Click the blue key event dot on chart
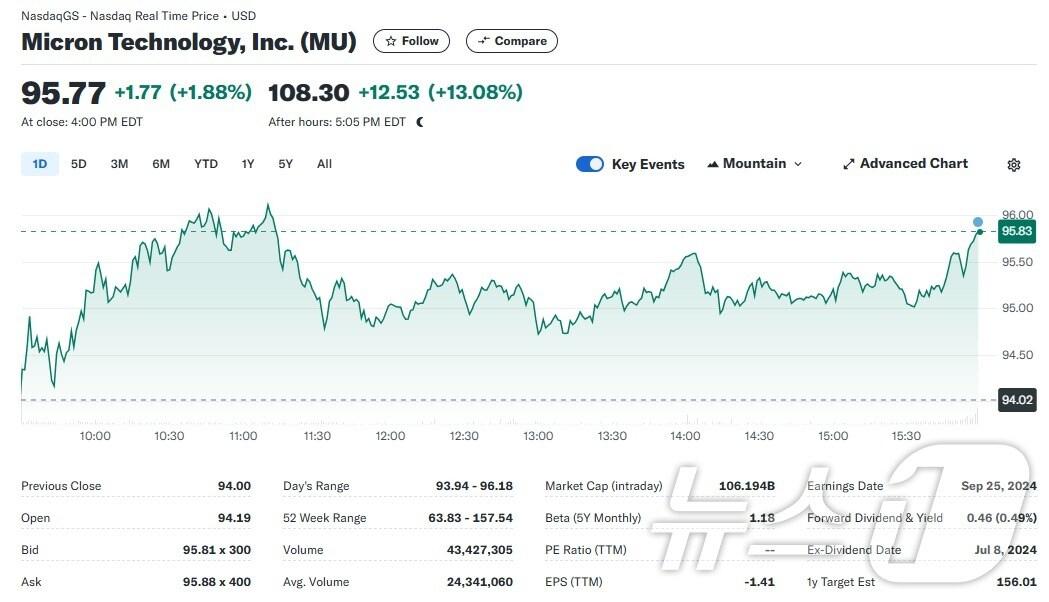The height and width of the screenshot is (602, 1049). (978, 222)
